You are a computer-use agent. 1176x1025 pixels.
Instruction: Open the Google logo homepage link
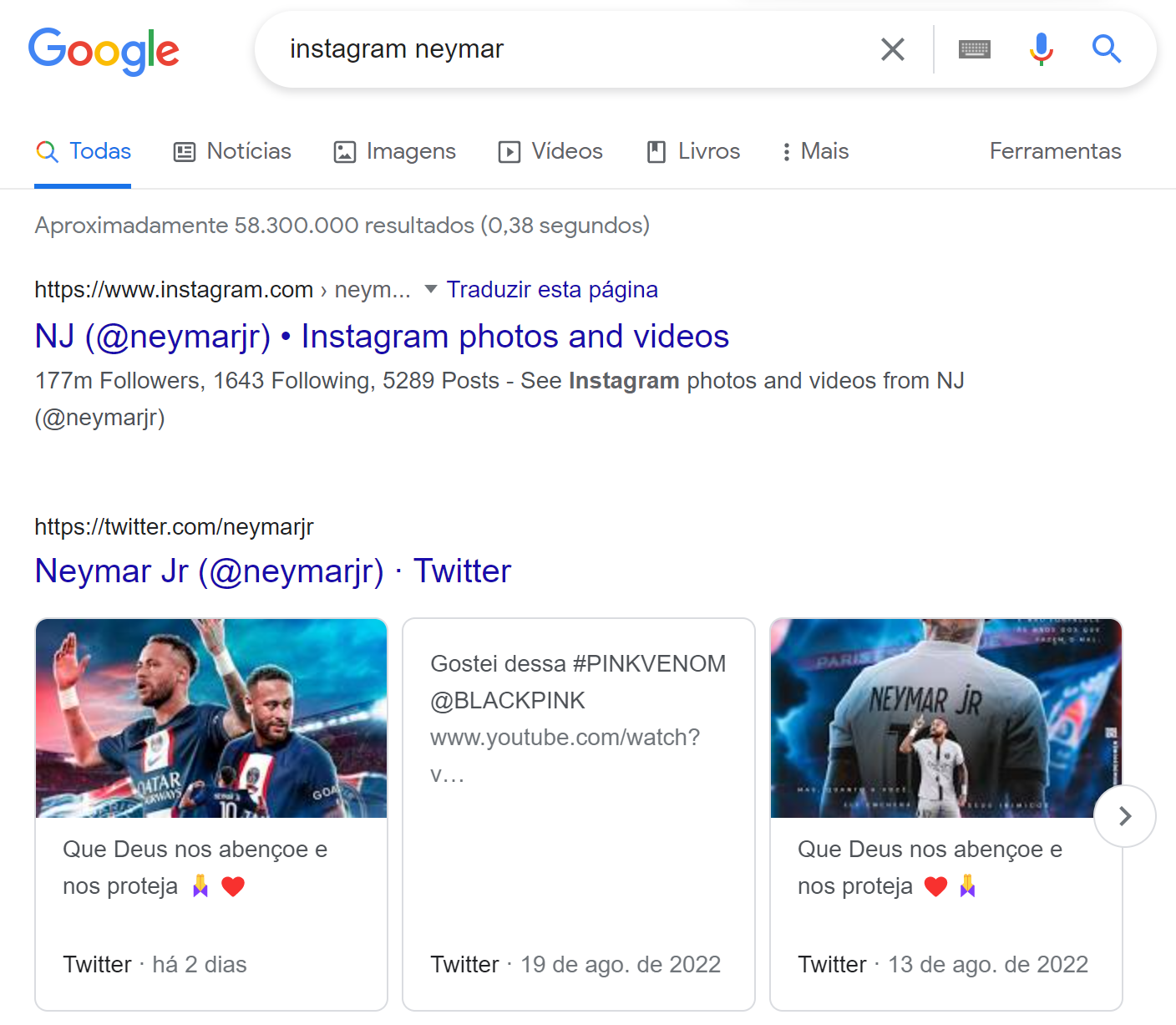pyautogui.click(x=104, y=51)
